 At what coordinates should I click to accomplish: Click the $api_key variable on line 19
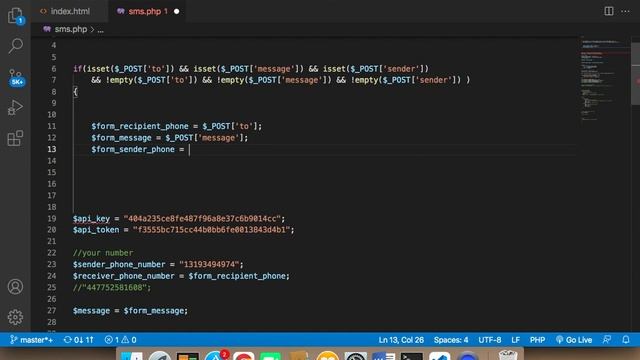(91, 219)
